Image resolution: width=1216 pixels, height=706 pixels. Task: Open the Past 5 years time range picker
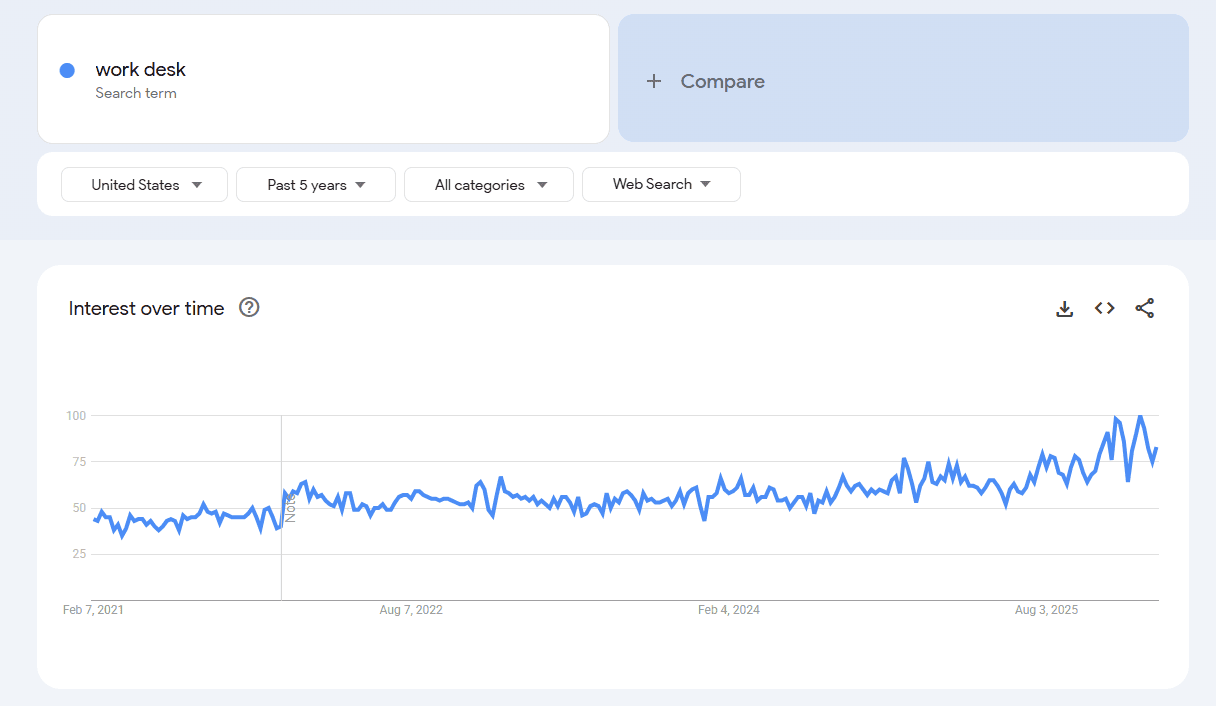(315, 184)
